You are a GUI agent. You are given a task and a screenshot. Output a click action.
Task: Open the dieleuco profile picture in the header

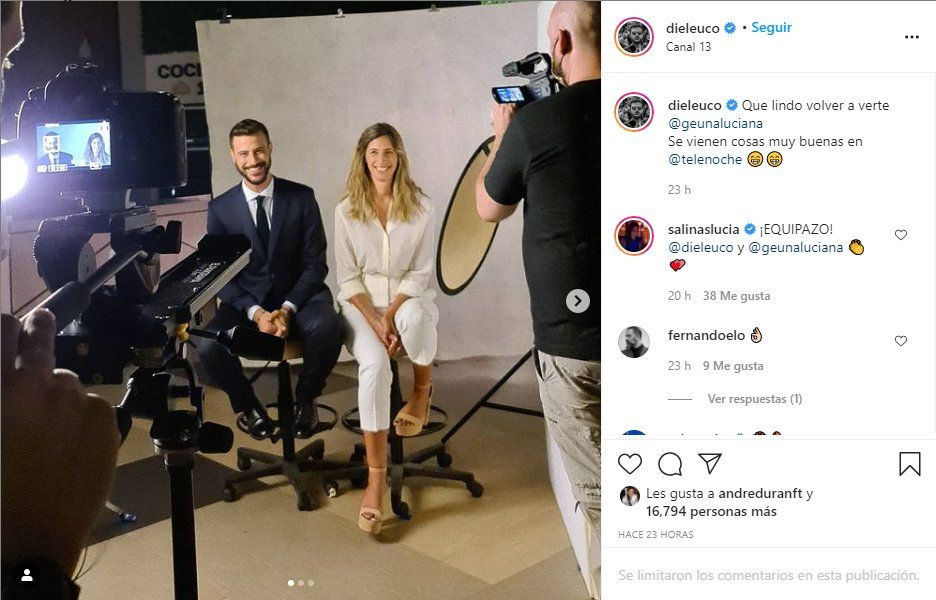click(x=634, y=36)
